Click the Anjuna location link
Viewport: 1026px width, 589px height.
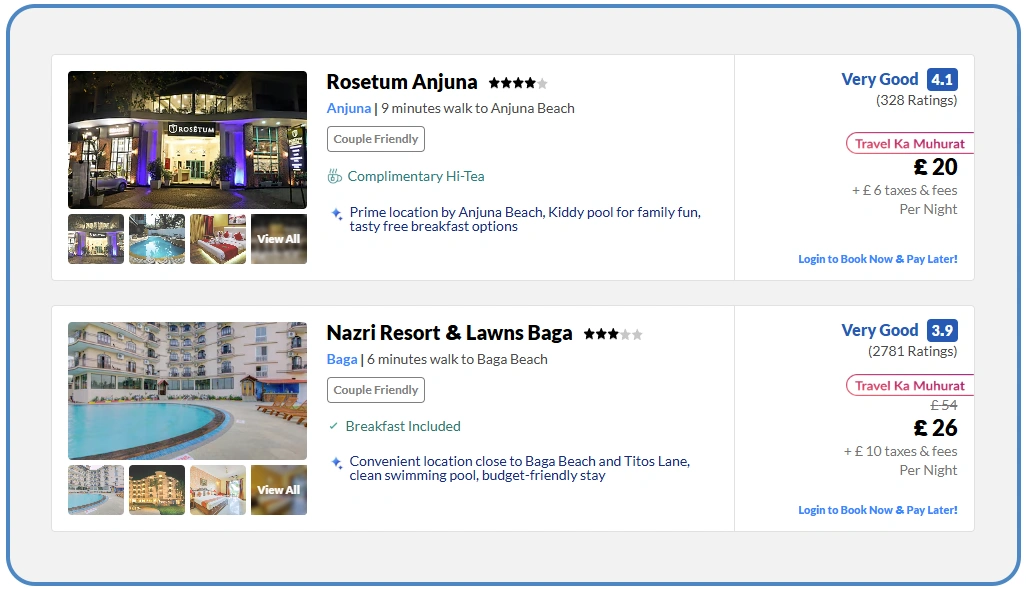coord(348,108)
